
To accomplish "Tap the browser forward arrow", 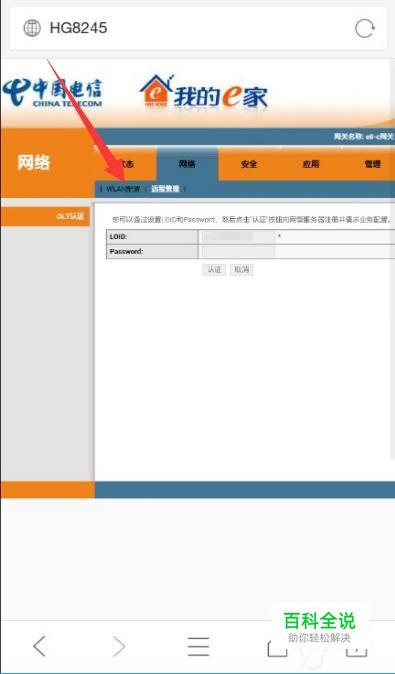I will tap(119, 646).
